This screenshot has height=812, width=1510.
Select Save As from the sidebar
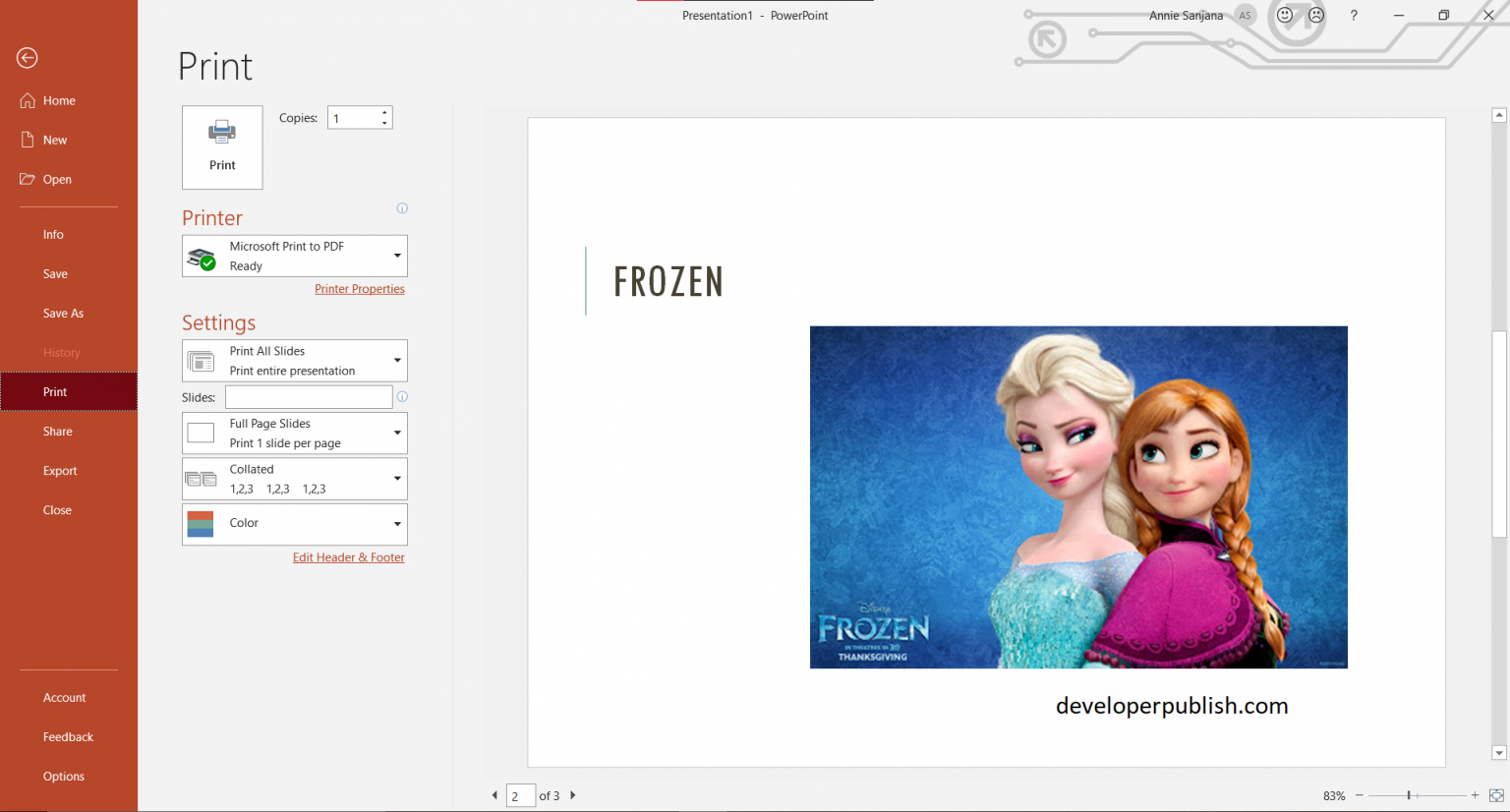63,313
